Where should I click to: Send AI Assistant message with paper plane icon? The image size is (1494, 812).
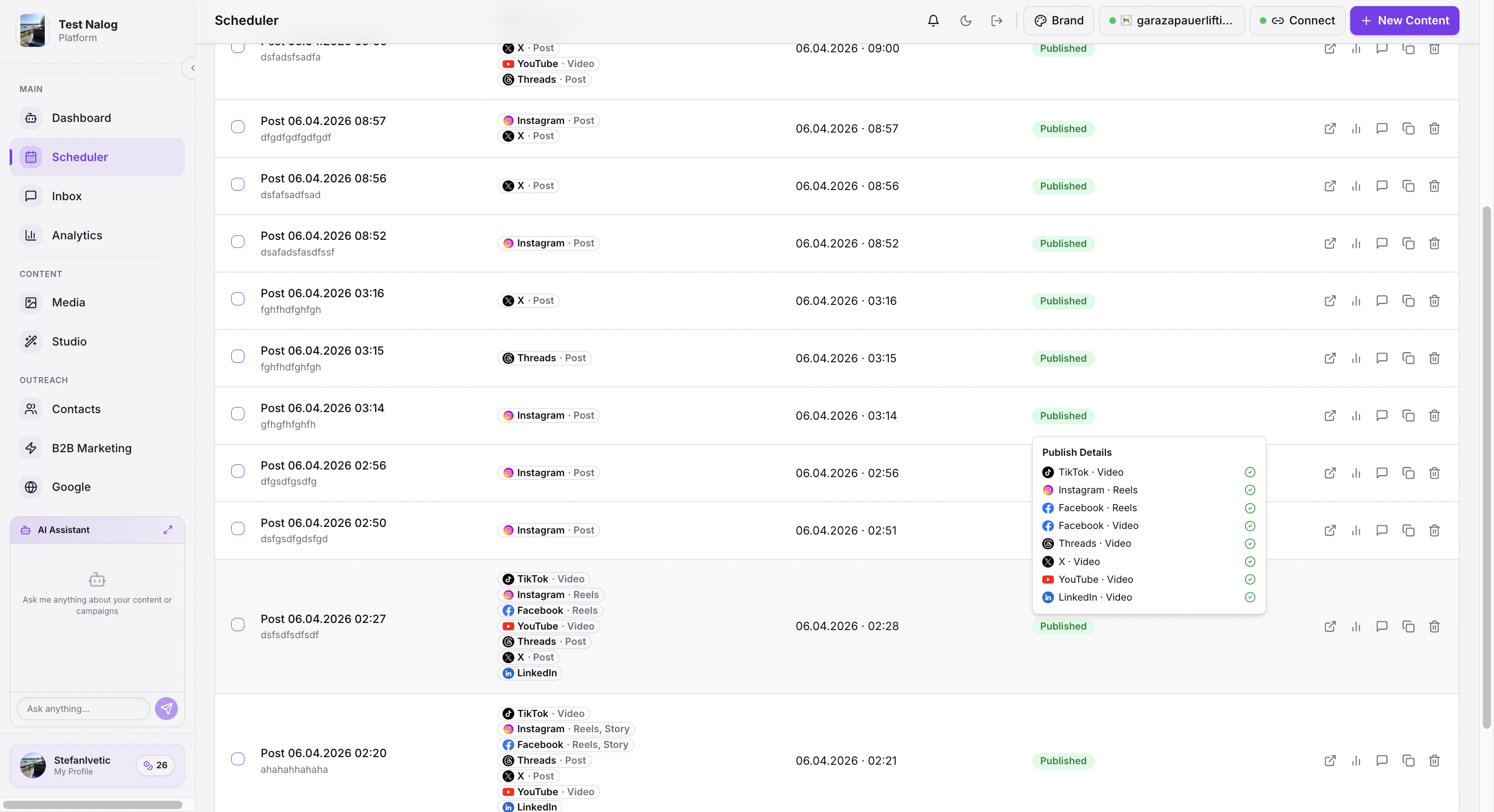[x=167, y=708]
